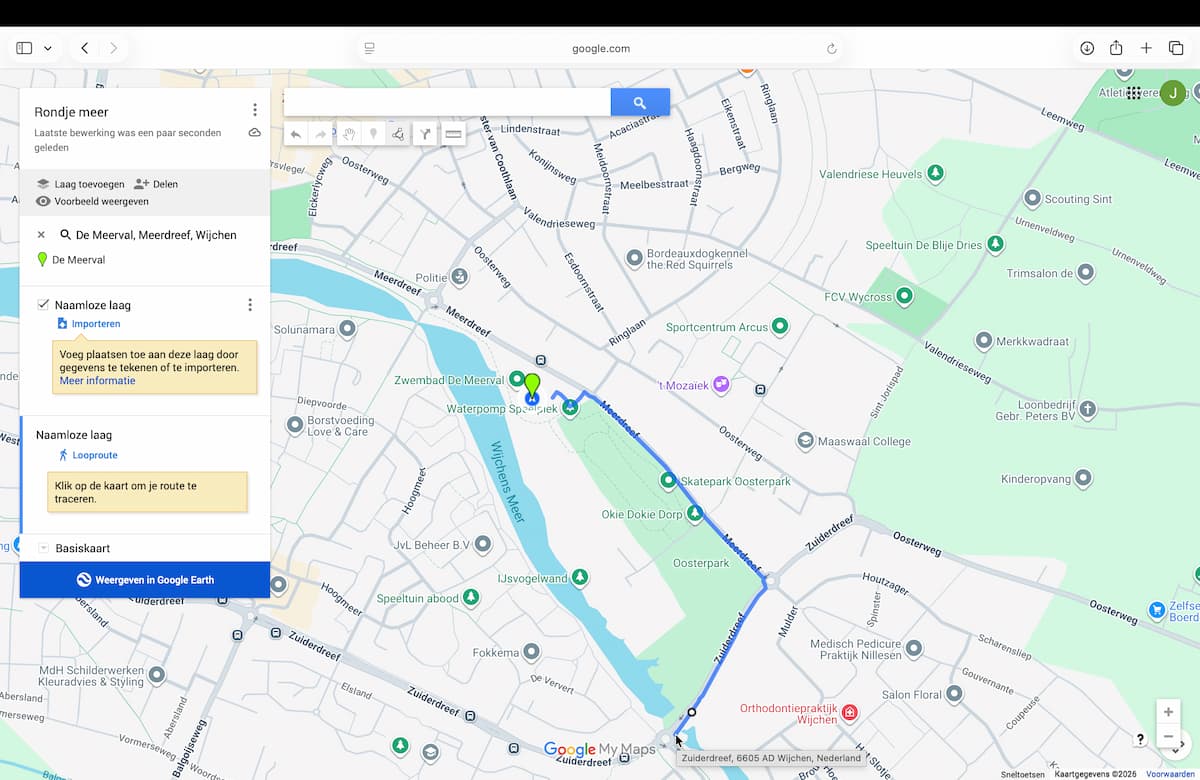Image resolution: width=1200 pixels, height=780 pixels.
Task: Click the 't Mozaïek marker
Action: (x=721, y=384)
